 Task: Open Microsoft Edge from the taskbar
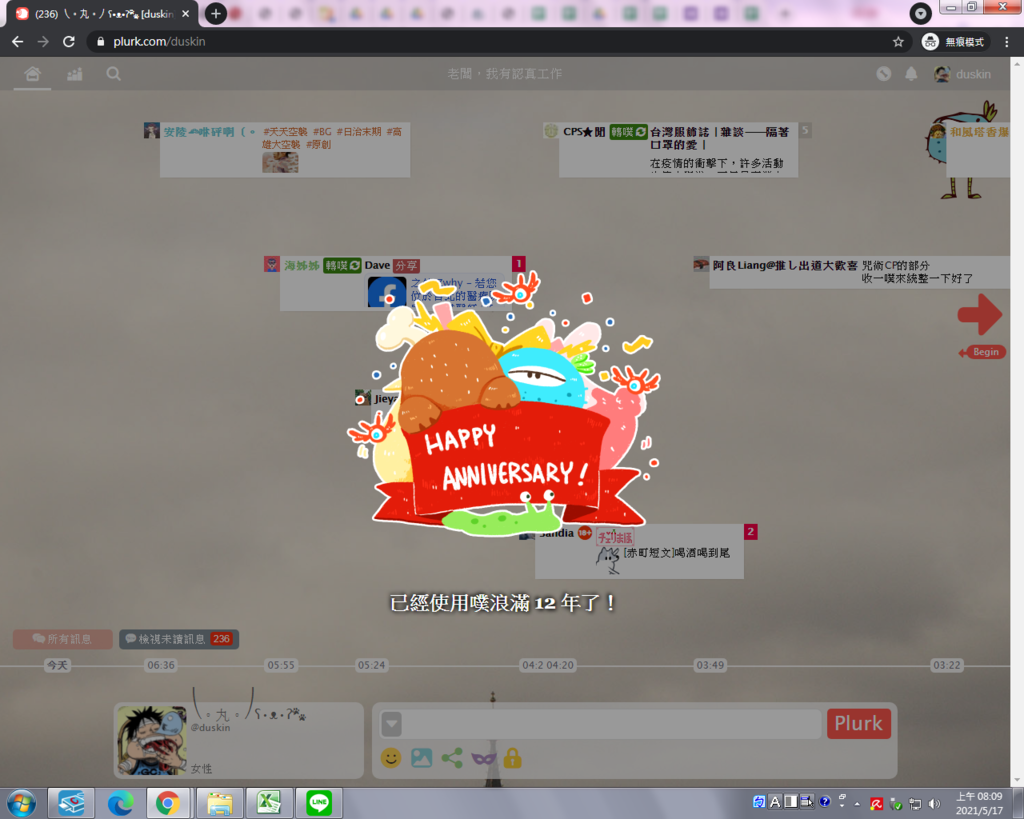[x=120, y=803]
